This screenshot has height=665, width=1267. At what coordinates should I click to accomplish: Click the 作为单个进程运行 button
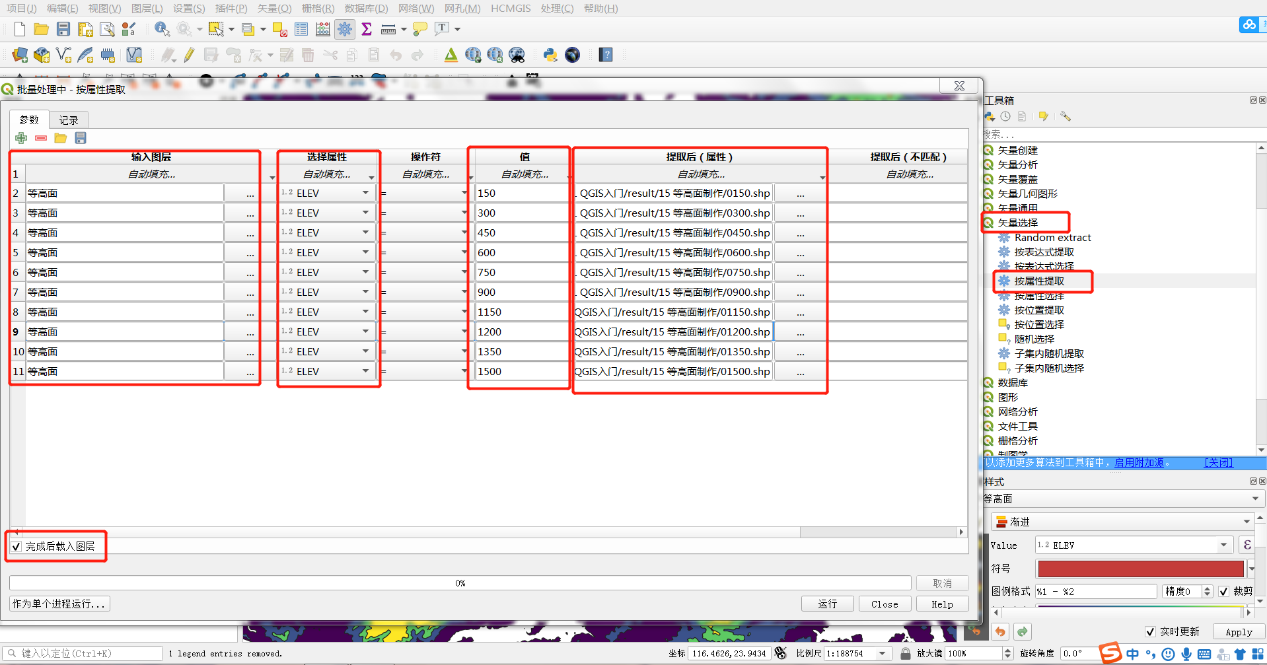[x=59, y=604]
